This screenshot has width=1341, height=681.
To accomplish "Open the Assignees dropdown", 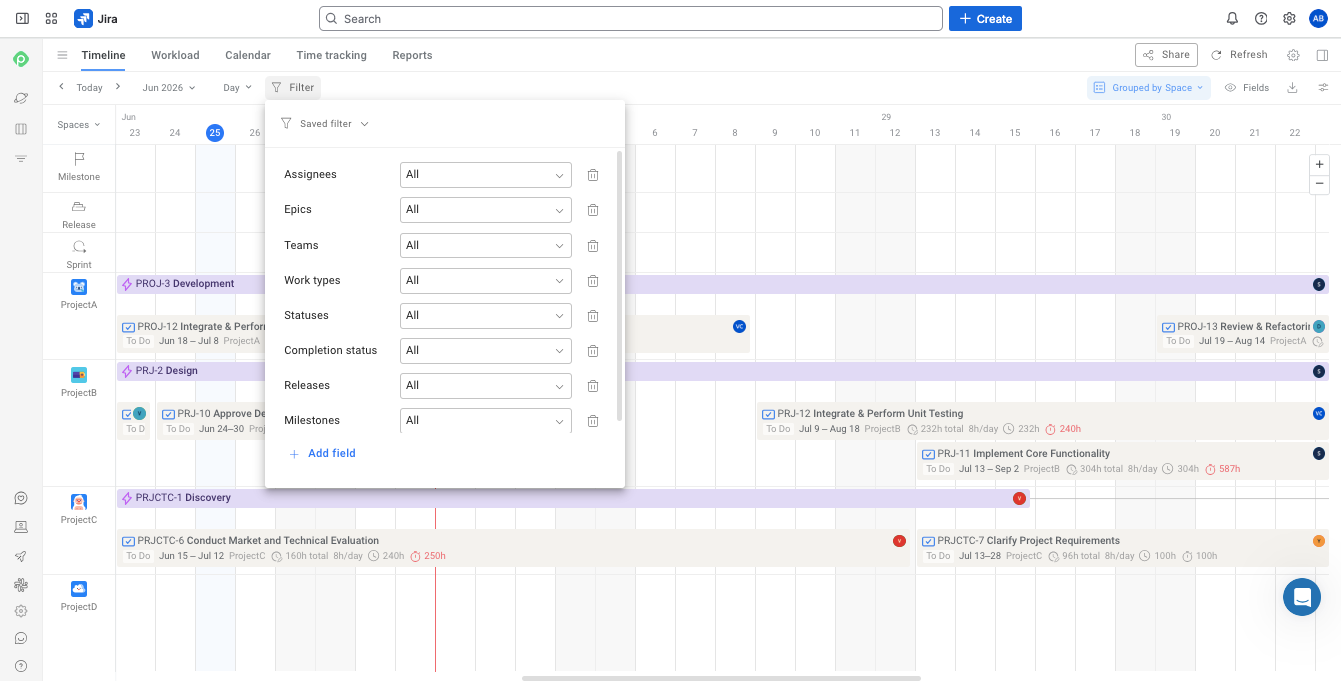I will (x=485, y=175).
